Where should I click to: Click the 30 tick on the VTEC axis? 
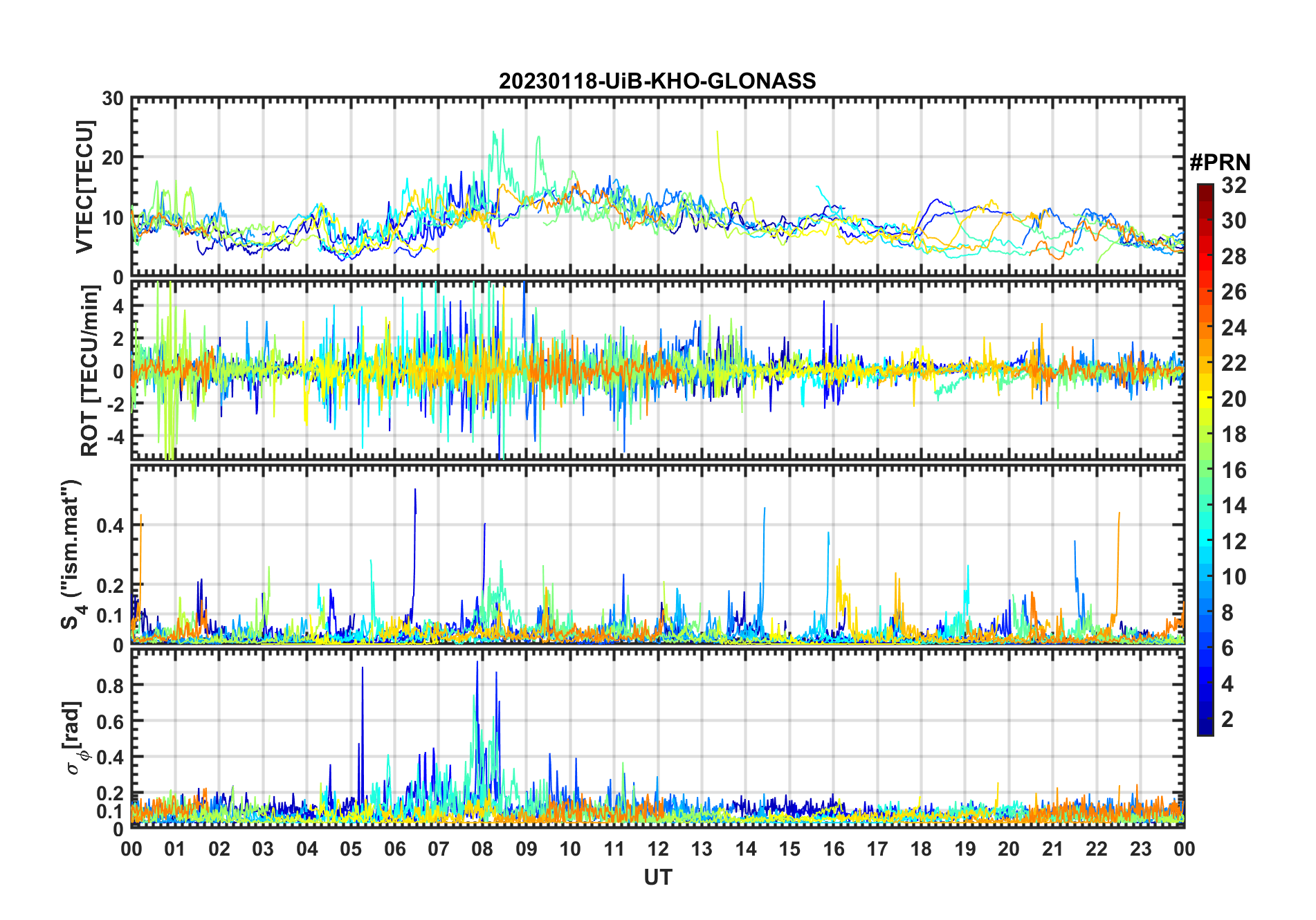113,98
